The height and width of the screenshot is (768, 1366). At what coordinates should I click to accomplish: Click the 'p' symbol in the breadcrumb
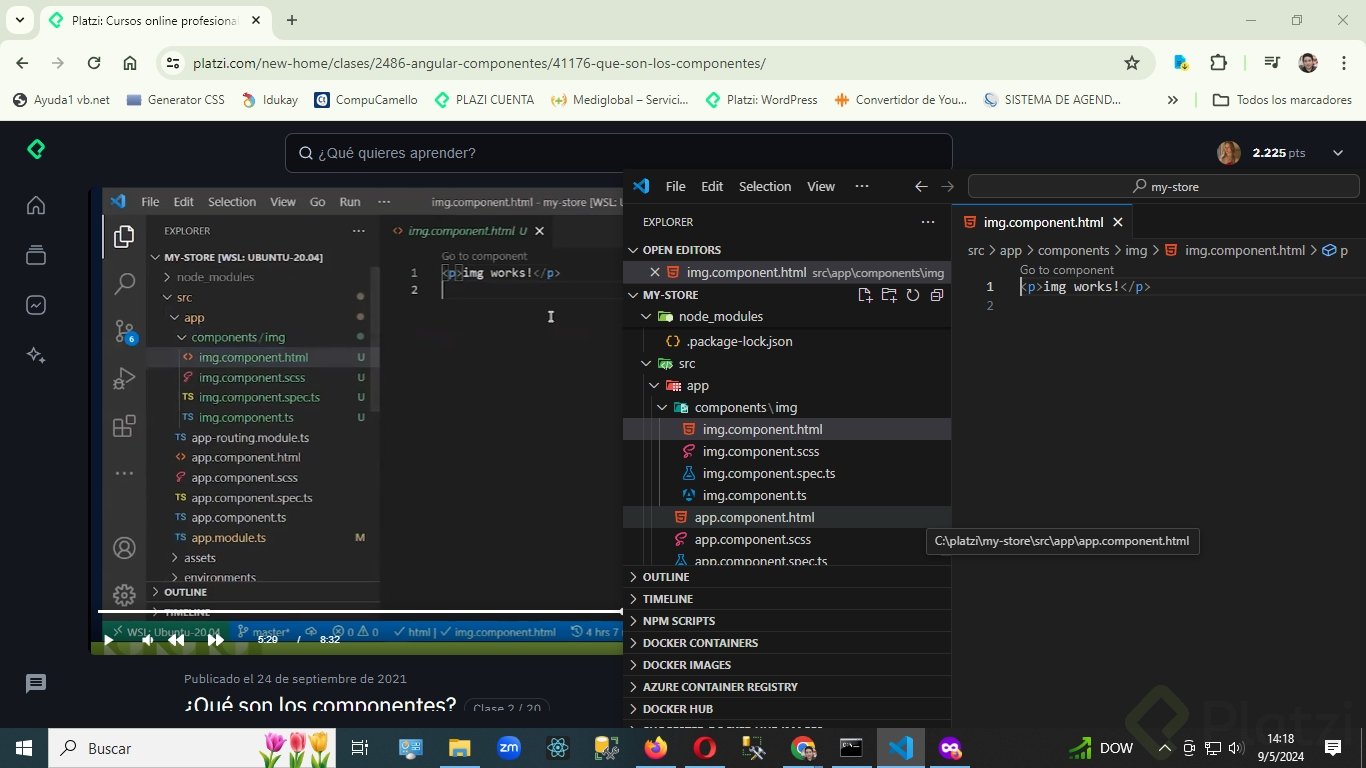(1336, 250)
